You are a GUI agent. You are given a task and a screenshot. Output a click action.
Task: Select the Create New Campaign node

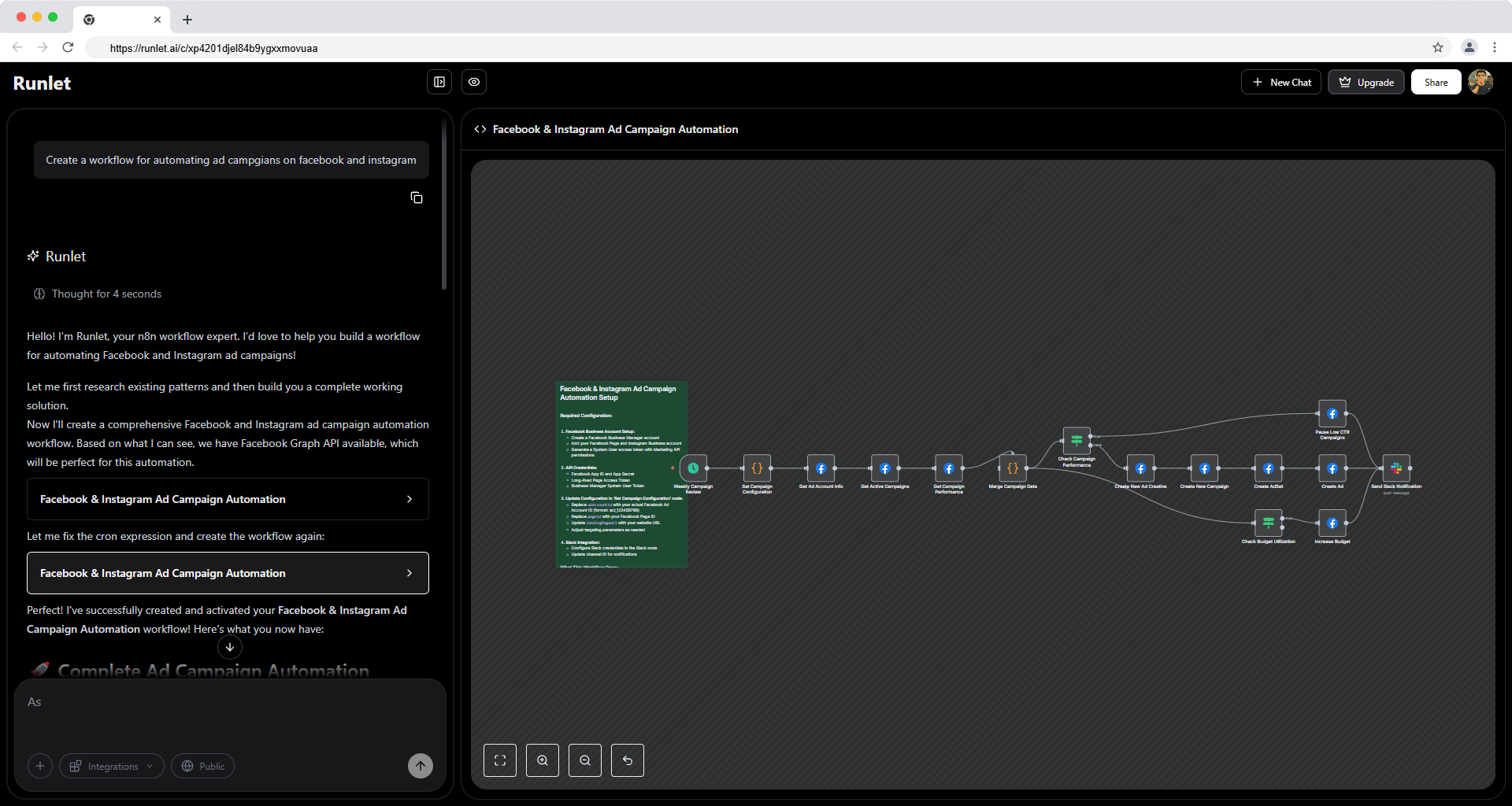(1204, 468)
